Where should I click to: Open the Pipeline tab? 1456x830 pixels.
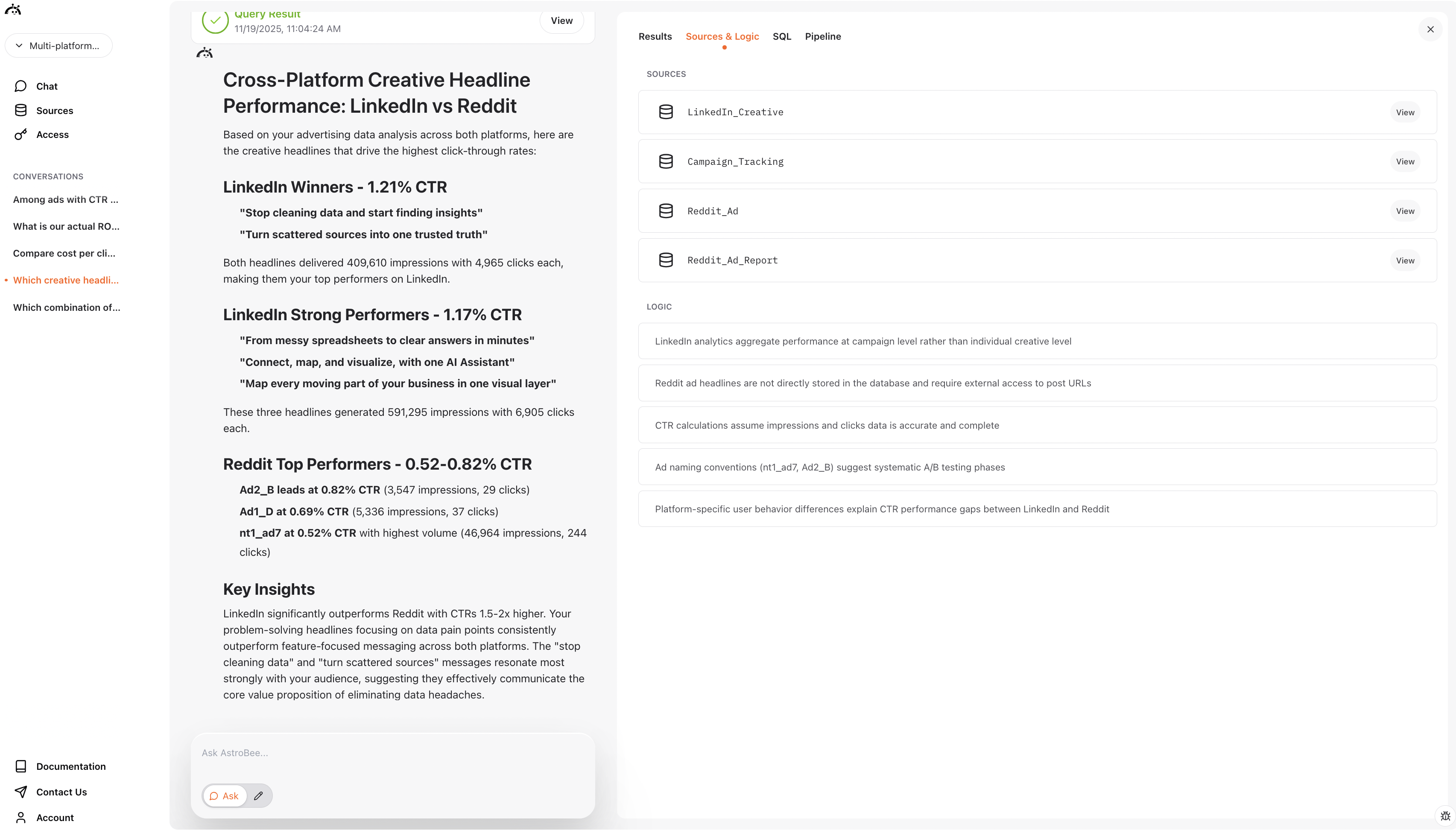coord(823,36)
